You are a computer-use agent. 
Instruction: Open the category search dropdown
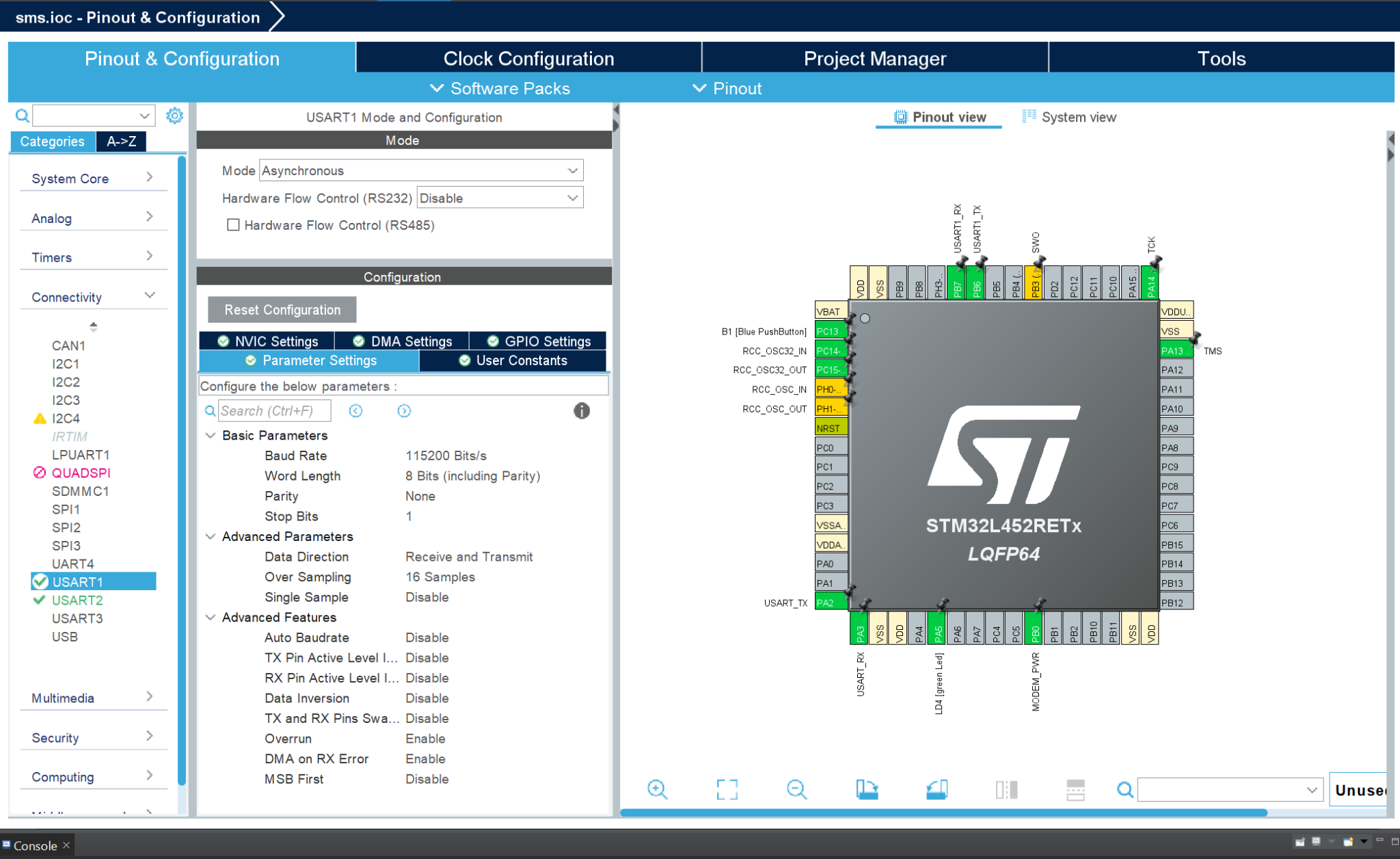pyautogui.click(x=144, y=116)
